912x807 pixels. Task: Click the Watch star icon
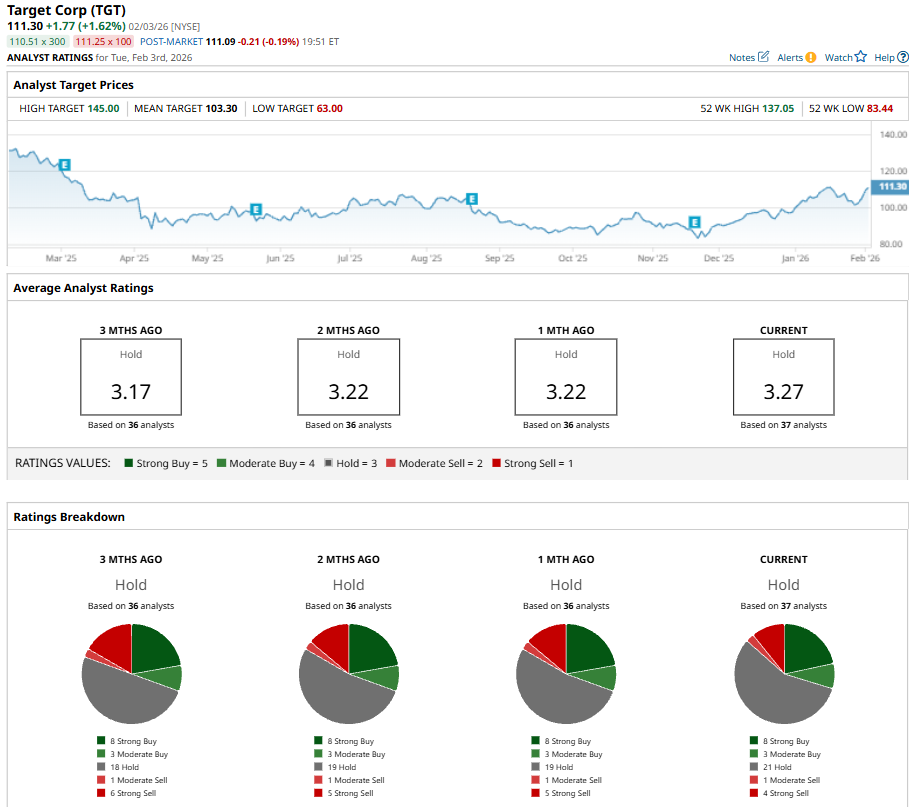coord(860,57)
